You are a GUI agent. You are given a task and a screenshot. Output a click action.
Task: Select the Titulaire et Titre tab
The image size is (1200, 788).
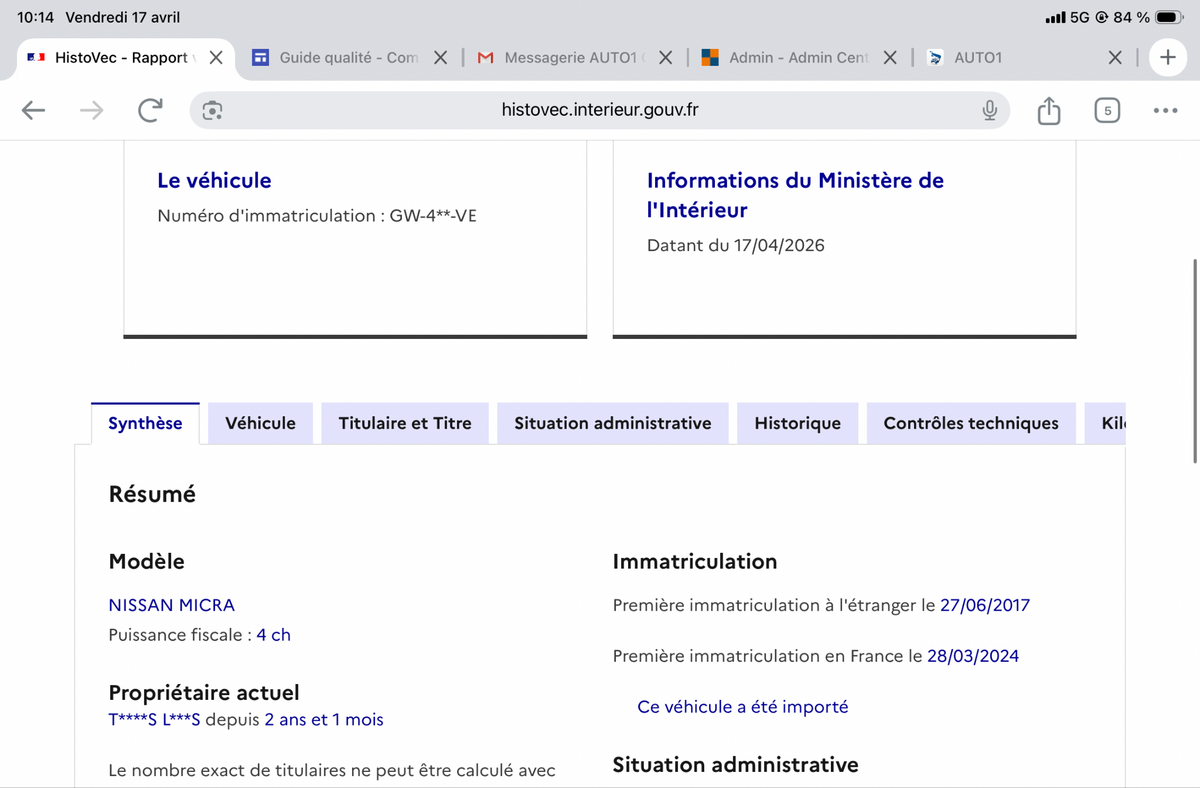coord(404,423)
